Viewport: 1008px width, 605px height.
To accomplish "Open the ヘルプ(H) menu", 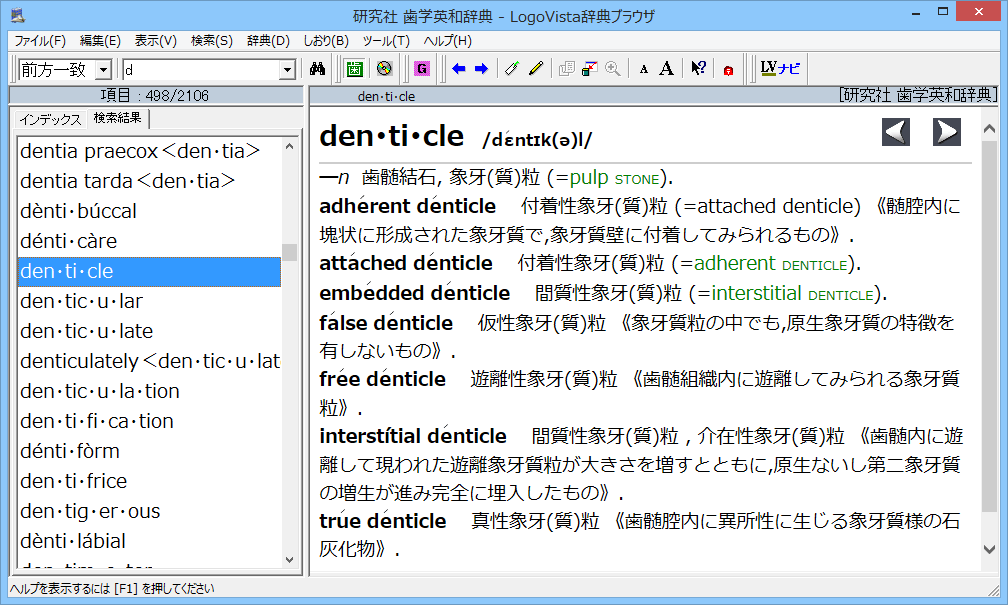I will click(447, 41).
